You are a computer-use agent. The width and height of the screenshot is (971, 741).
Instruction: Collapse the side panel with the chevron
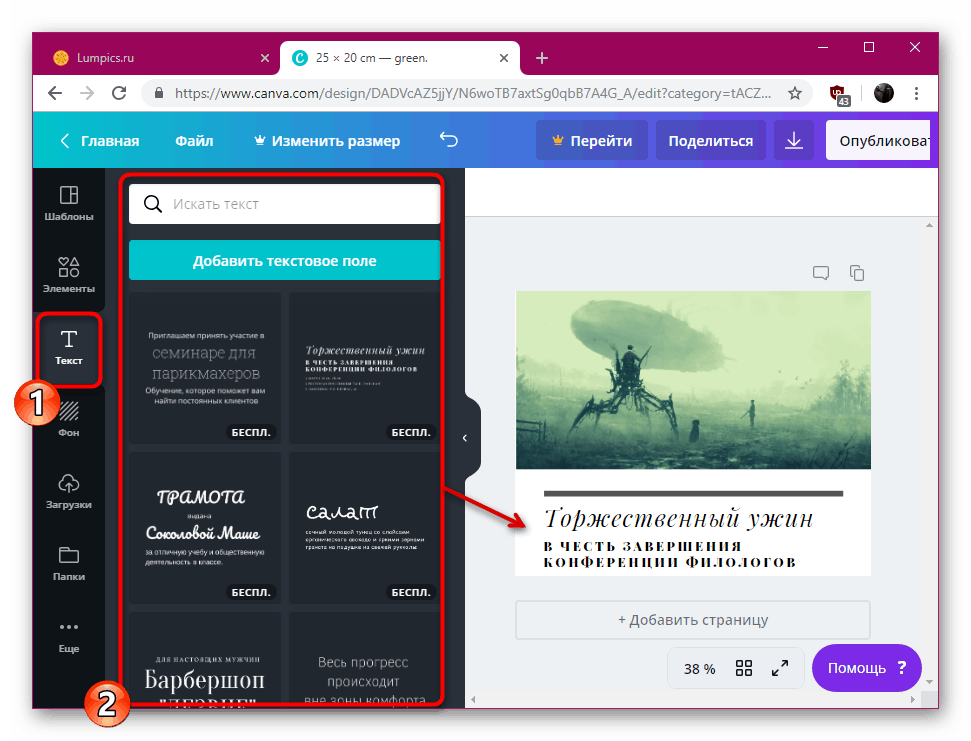(465, 438)
